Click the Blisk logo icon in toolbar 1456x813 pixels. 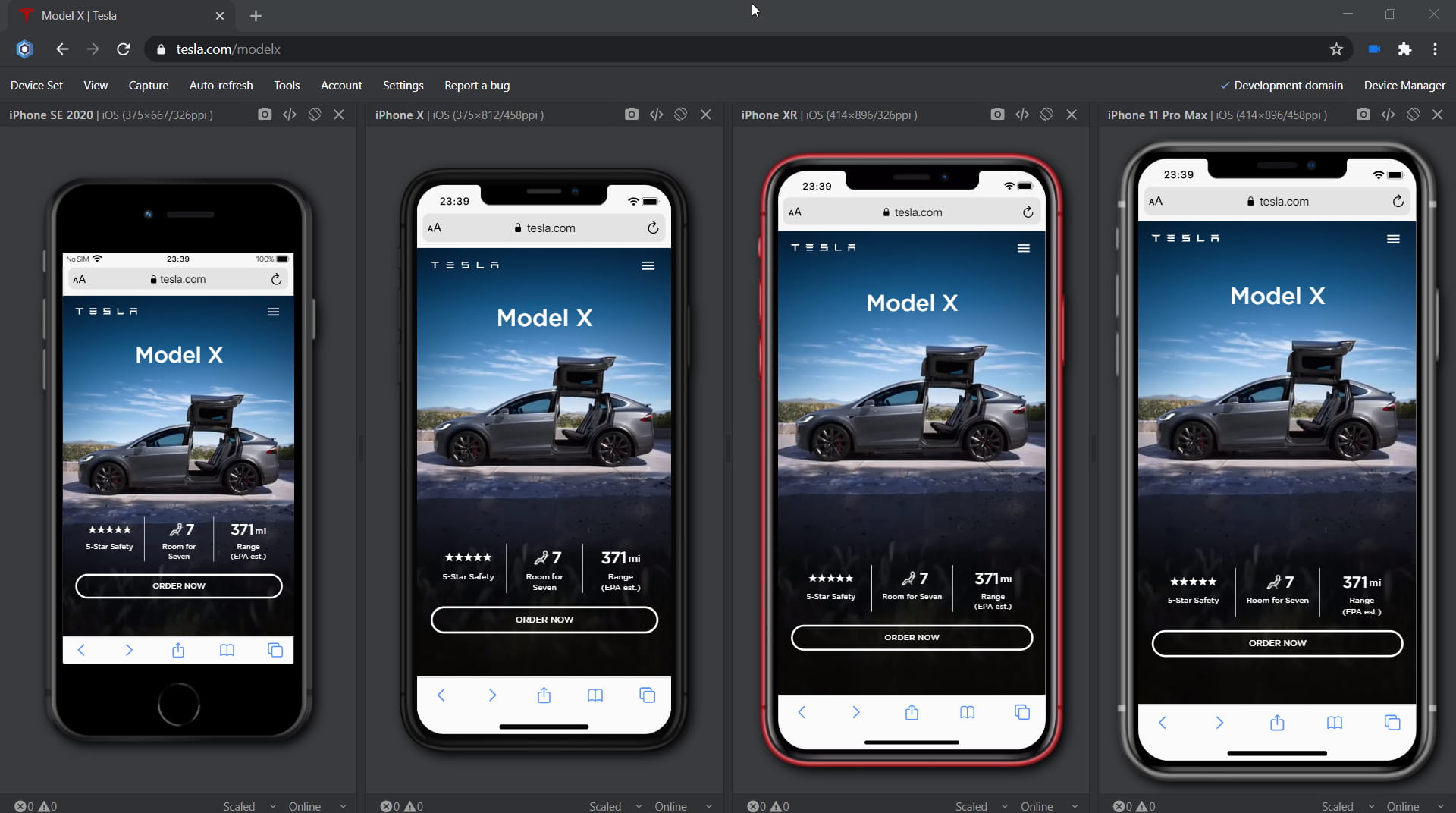click(x=24, y=49)
